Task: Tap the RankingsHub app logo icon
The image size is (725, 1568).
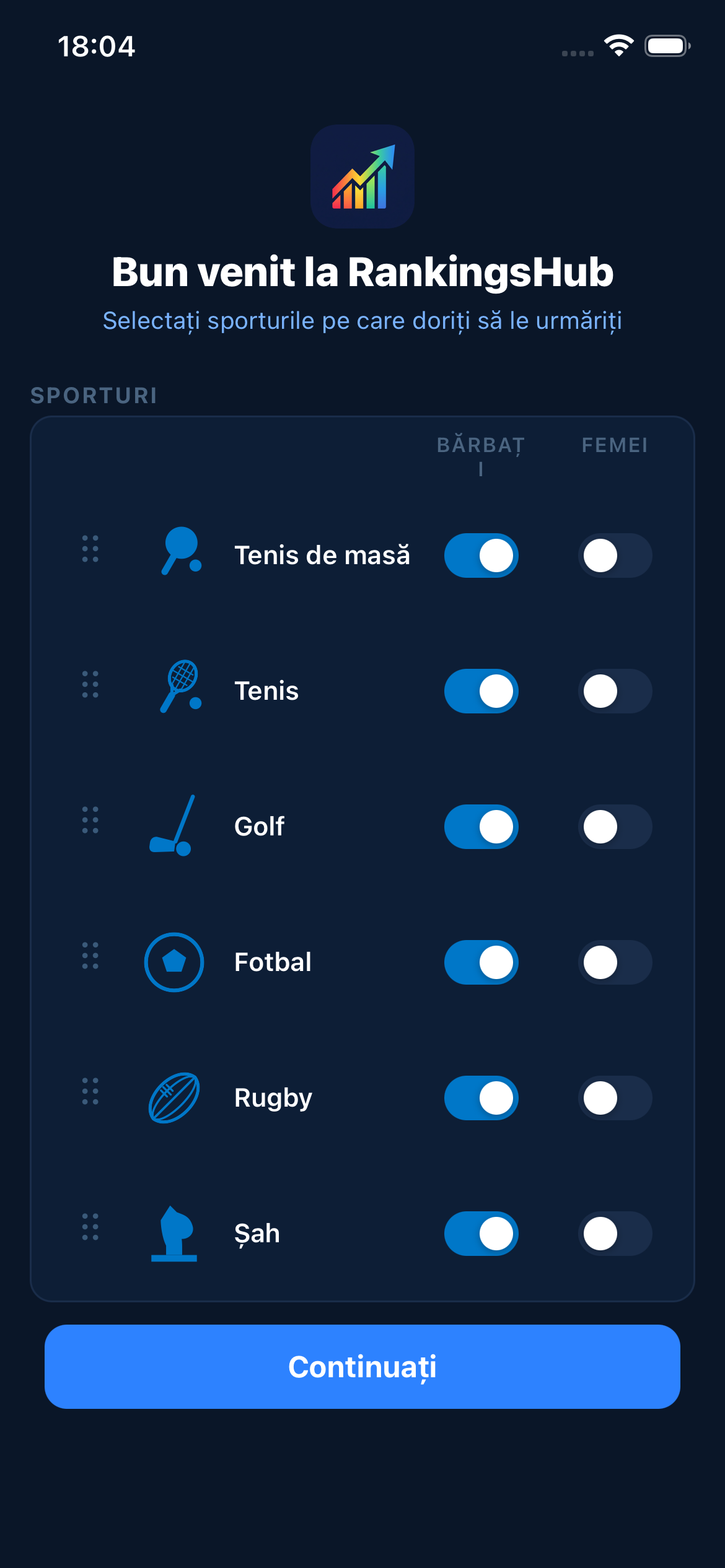Action: [x=362, y=176]
